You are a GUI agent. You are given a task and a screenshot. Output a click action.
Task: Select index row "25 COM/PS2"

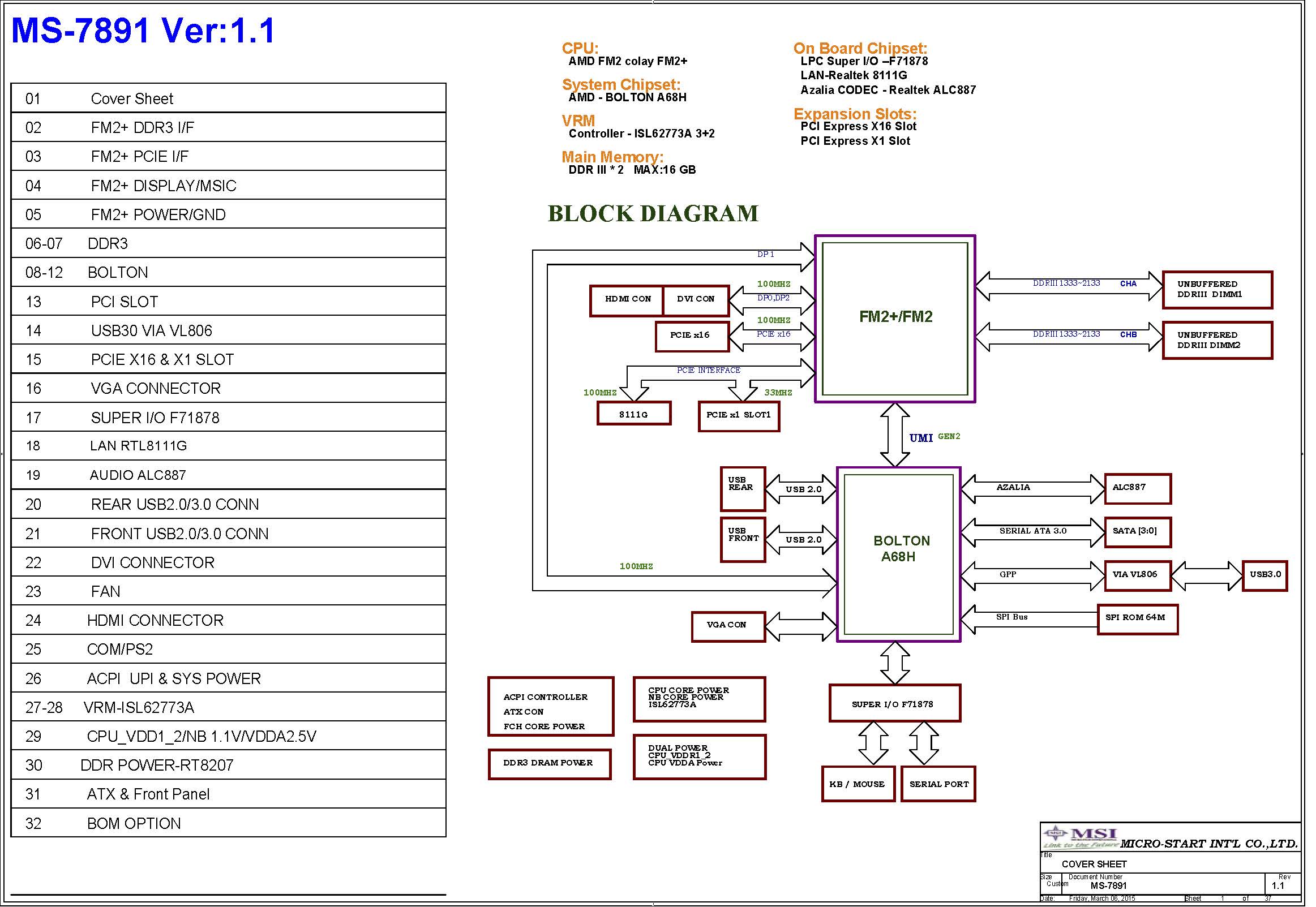coord(229,649)
